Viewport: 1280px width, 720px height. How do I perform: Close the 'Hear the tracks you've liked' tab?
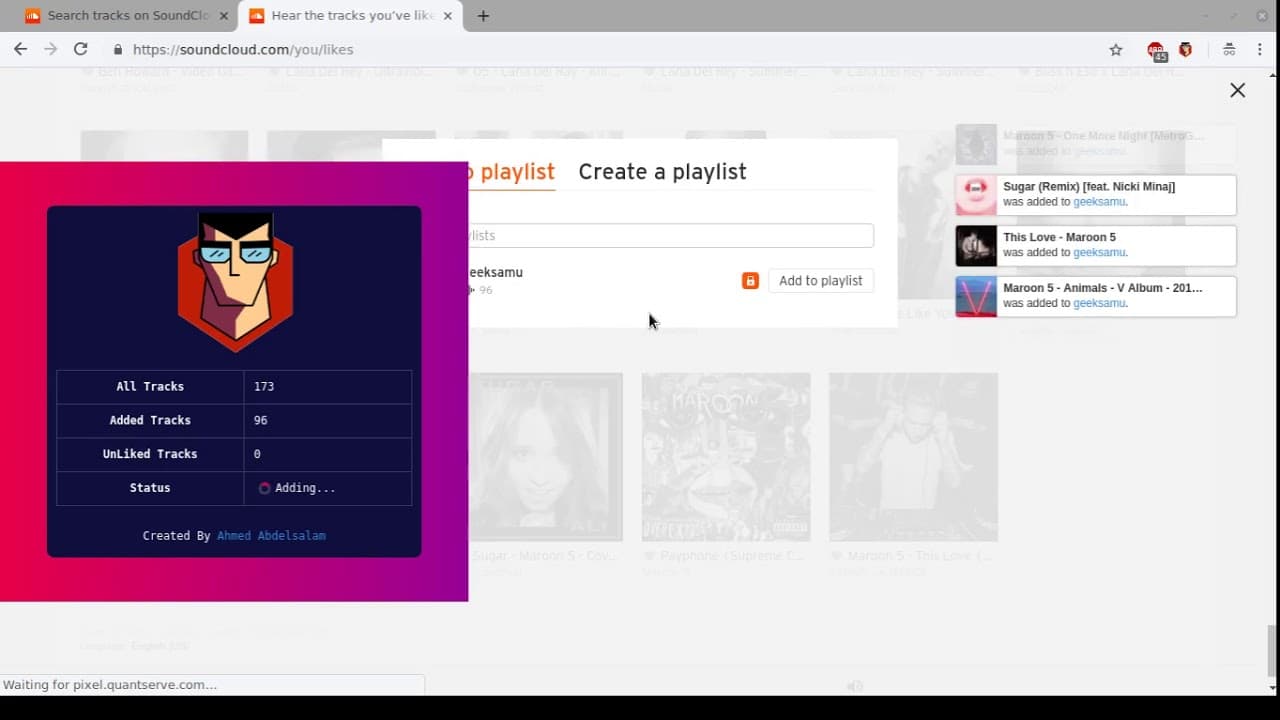click(447, 16)
